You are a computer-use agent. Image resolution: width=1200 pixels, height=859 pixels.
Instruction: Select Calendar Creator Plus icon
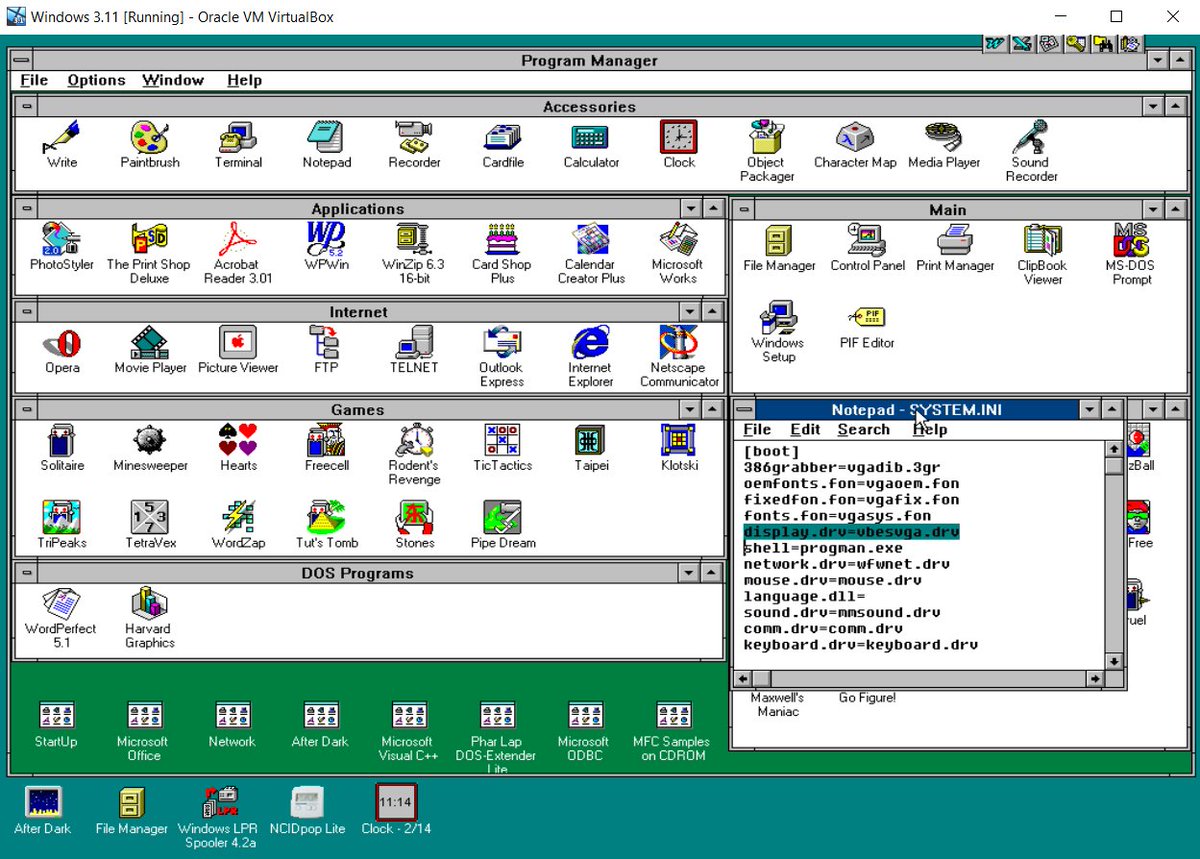(x=590, y=254)
